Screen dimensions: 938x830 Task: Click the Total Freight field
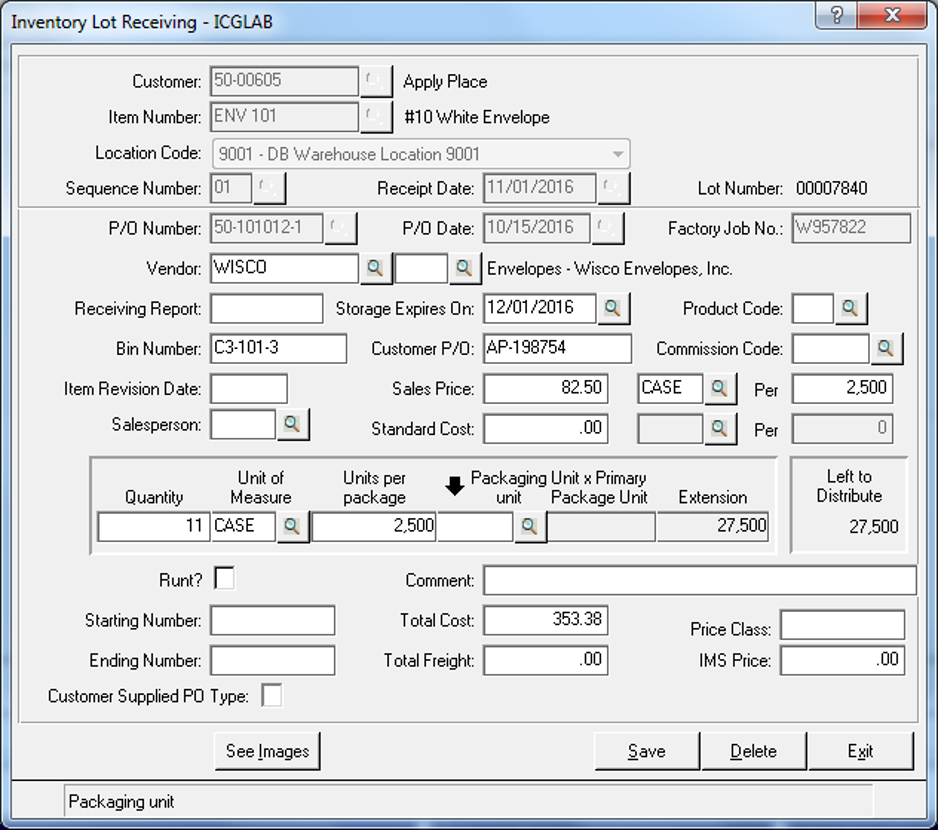click(x=546, y=660)
